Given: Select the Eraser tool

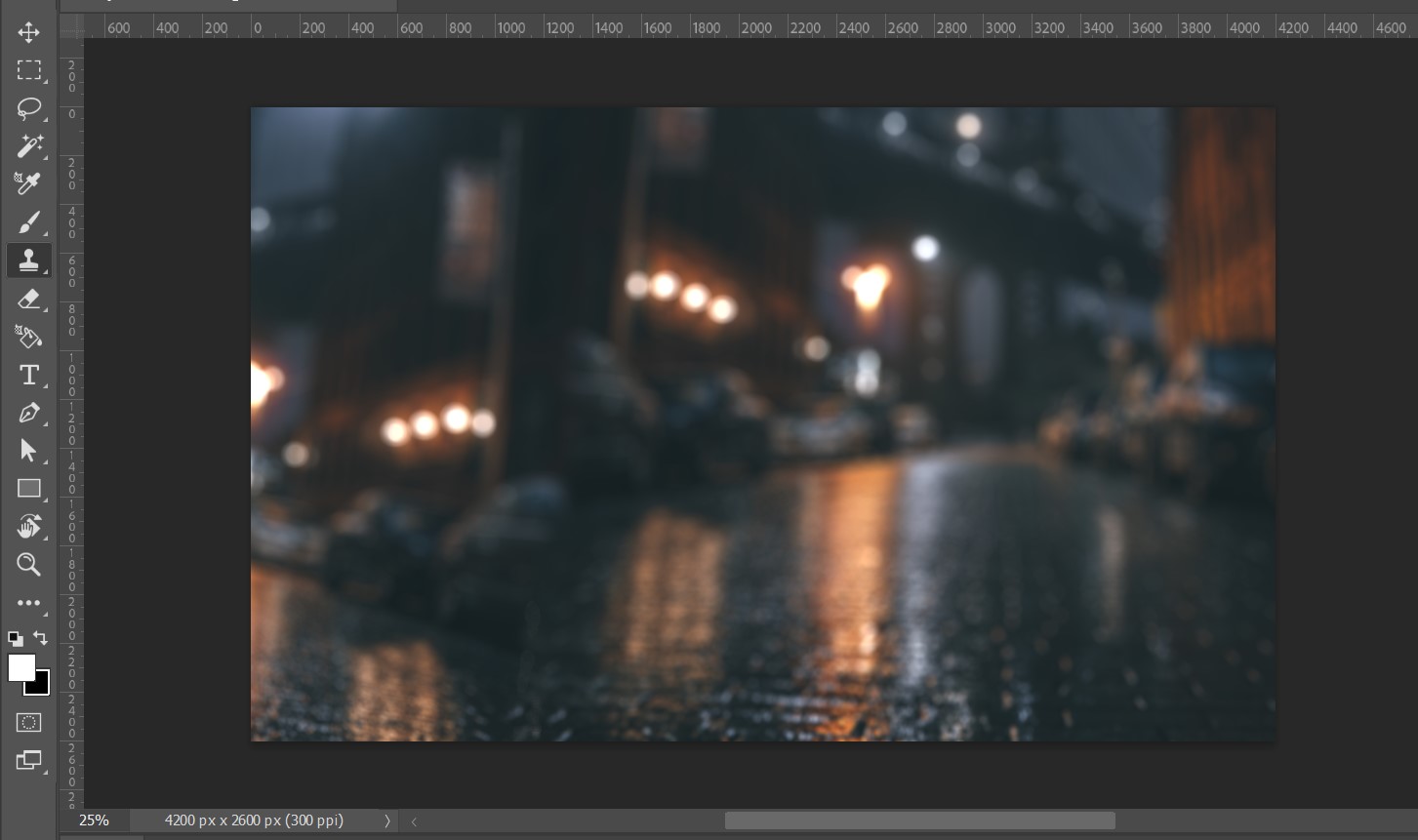Looking at the screenshot, I should pyautogui.click(x=28, y=299).
